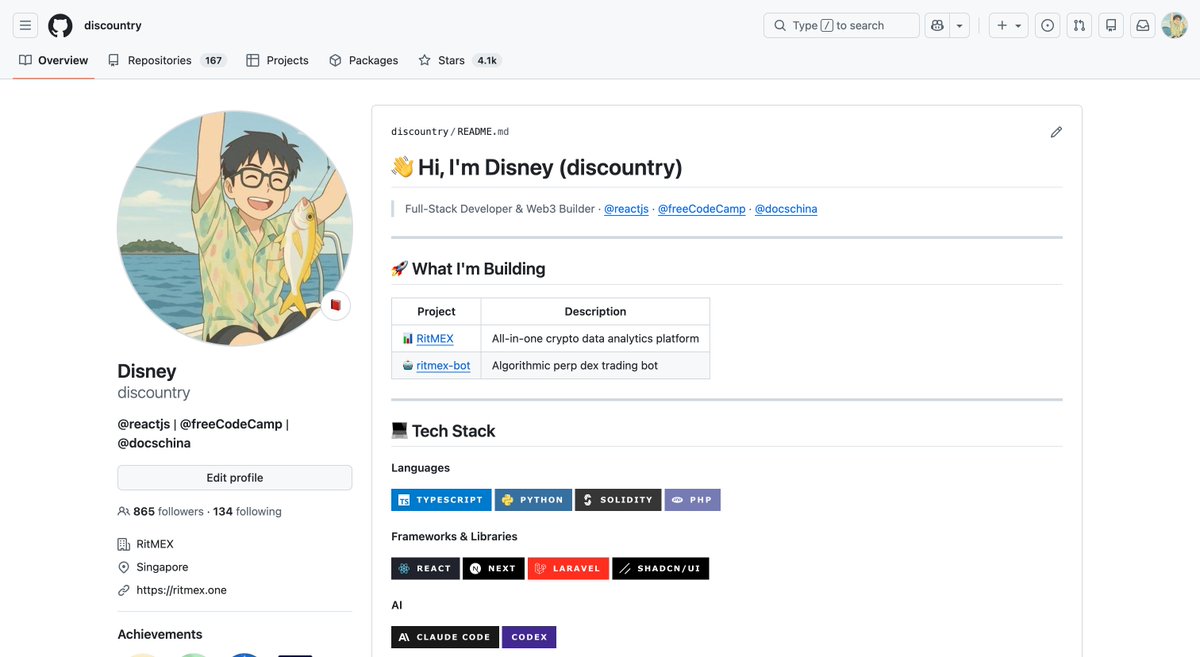Click the shadcn/ui badge
Screen dimensions: 1200x657
click(x=660, y=568)
